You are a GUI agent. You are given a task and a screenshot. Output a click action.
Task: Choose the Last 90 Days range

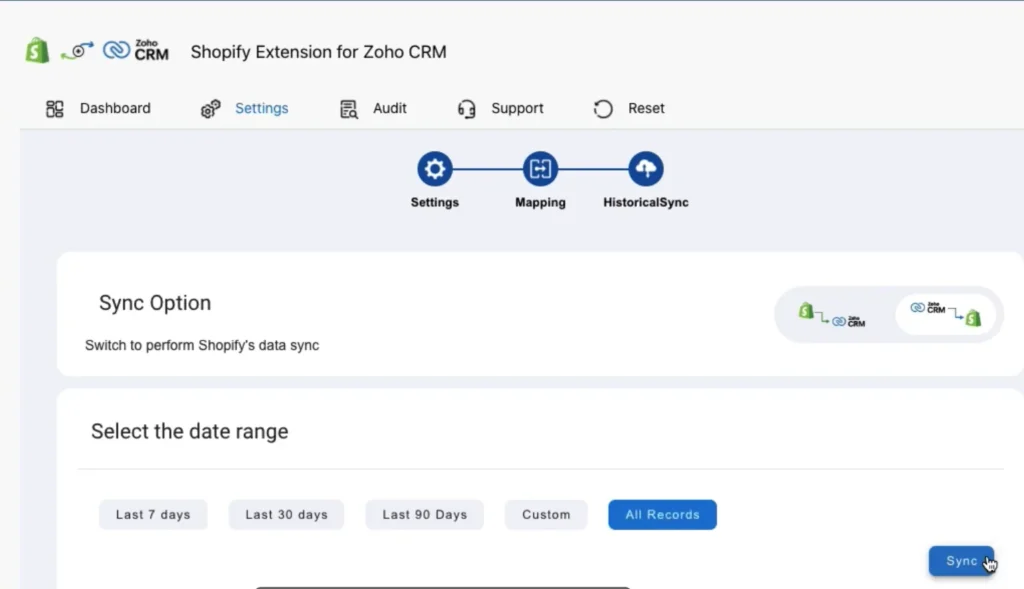(424, 514)
